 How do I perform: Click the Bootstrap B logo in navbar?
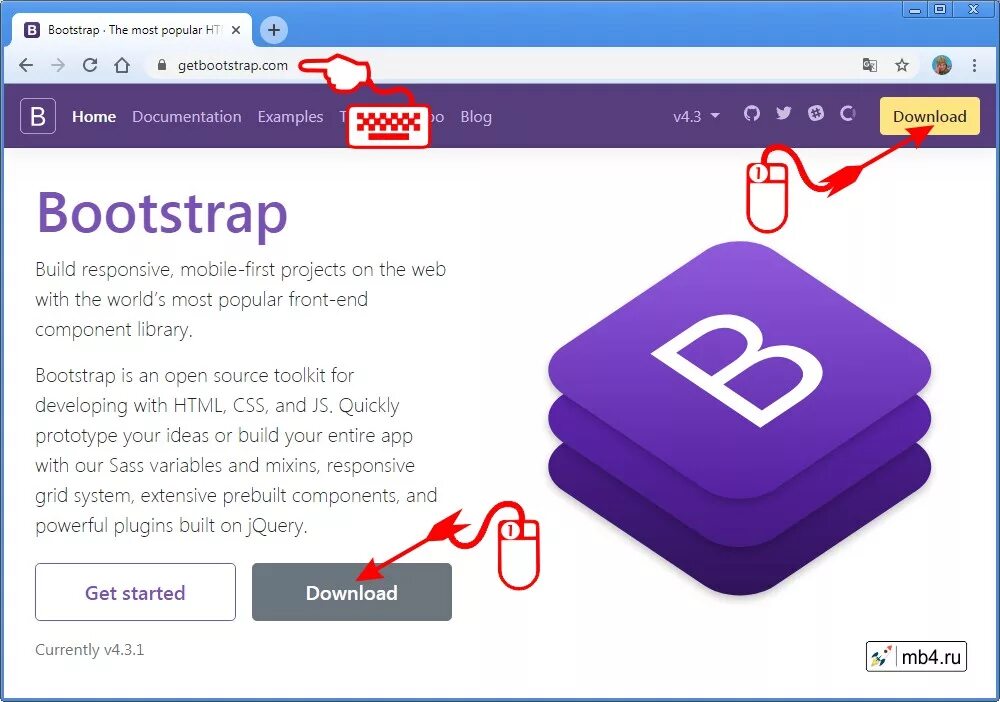coord(38,116)
